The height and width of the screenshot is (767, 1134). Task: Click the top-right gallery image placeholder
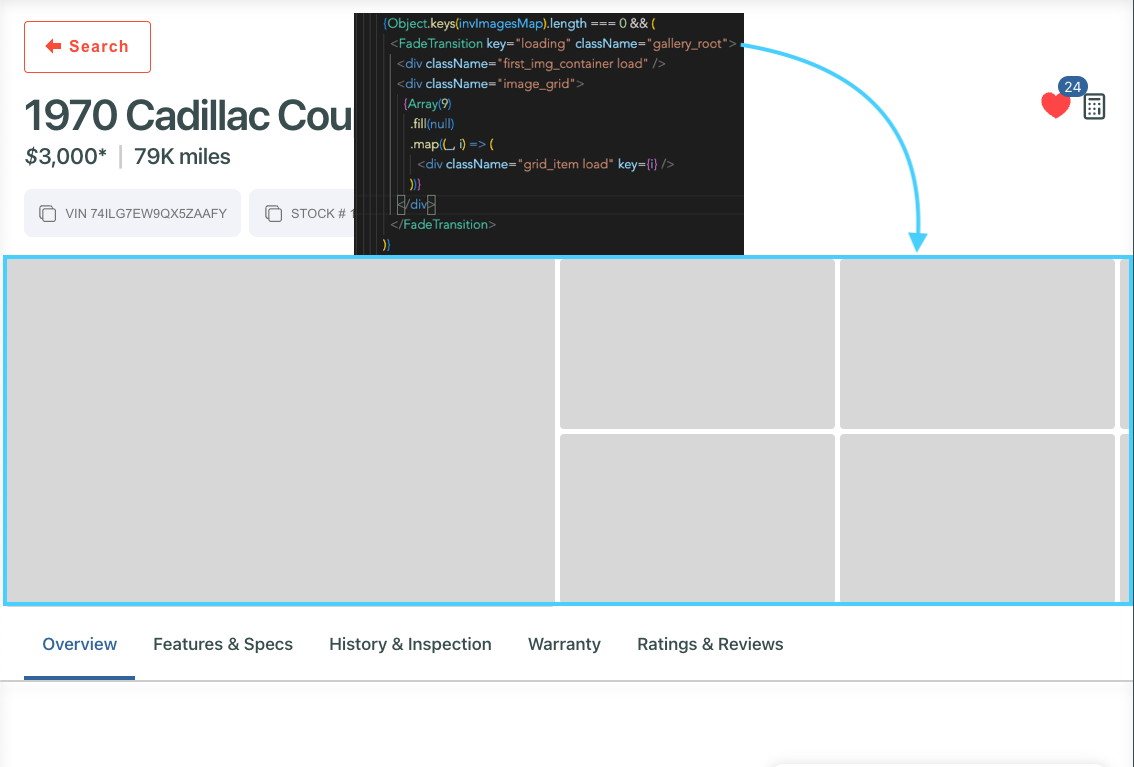pos(978,343)
